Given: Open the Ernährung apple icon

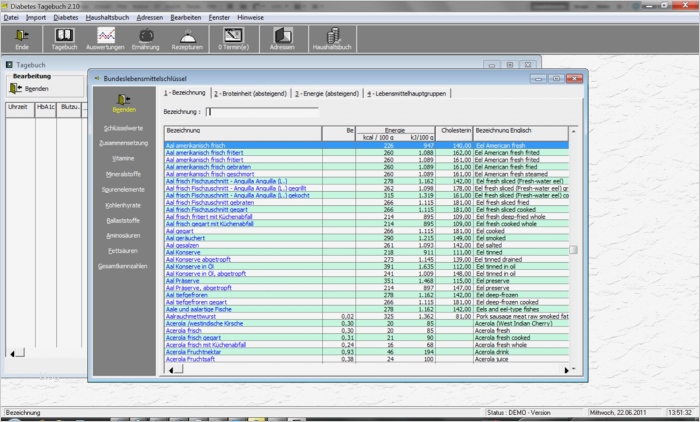Looking at the screenshot, I should coord(145,39).
